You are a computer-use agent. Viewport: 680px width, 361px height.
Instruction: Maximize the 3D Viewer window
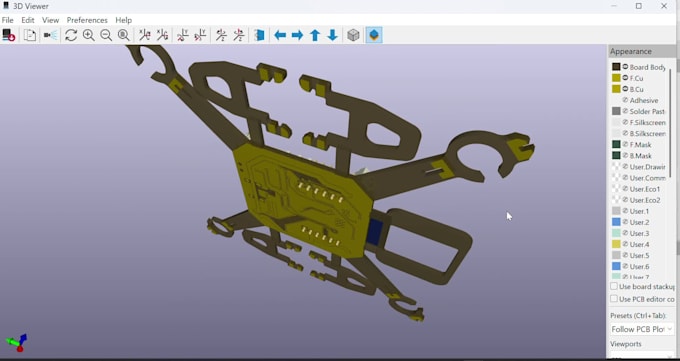[639, 6]
